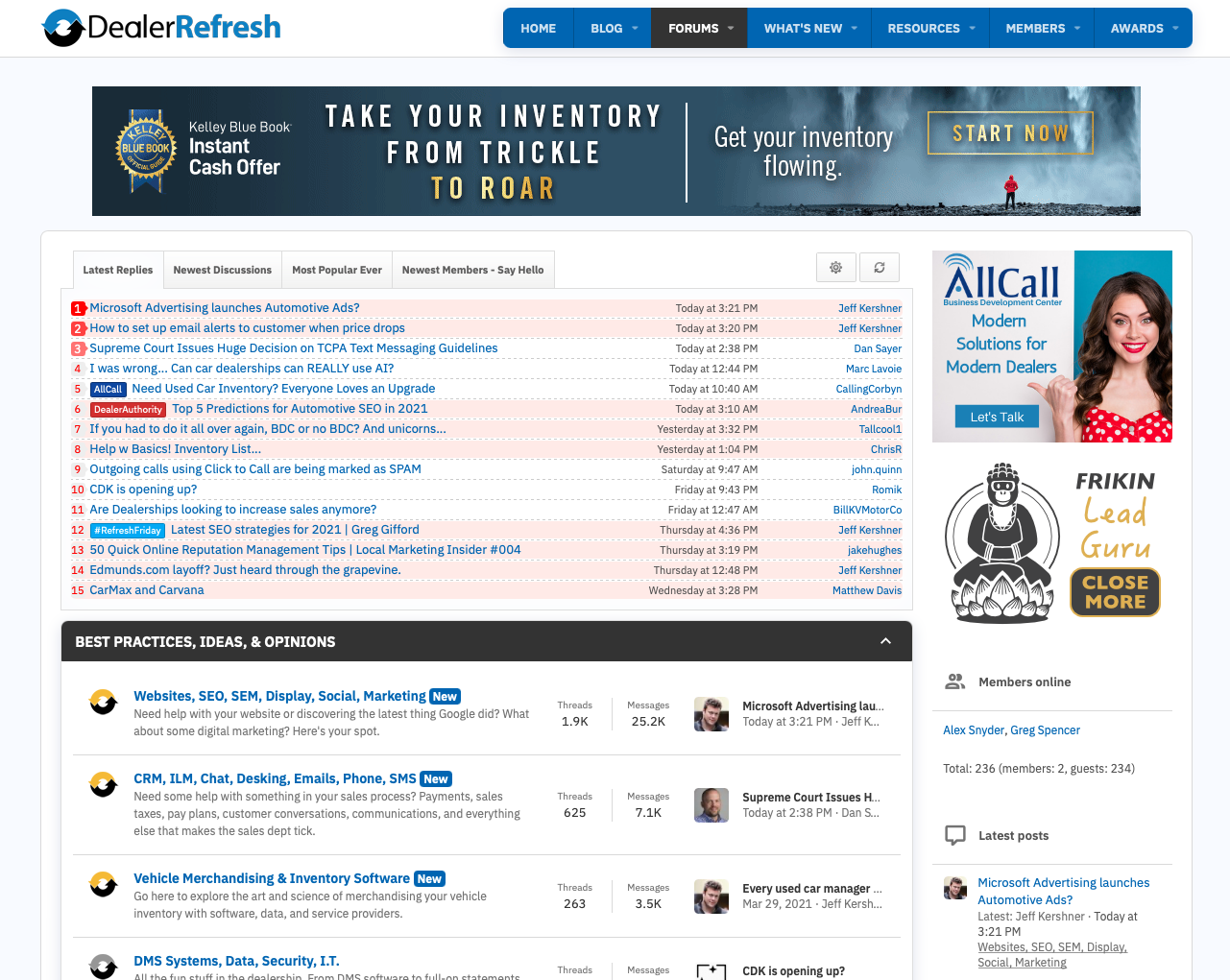Expand the Awards dropdown menu

coord(1143,28)
